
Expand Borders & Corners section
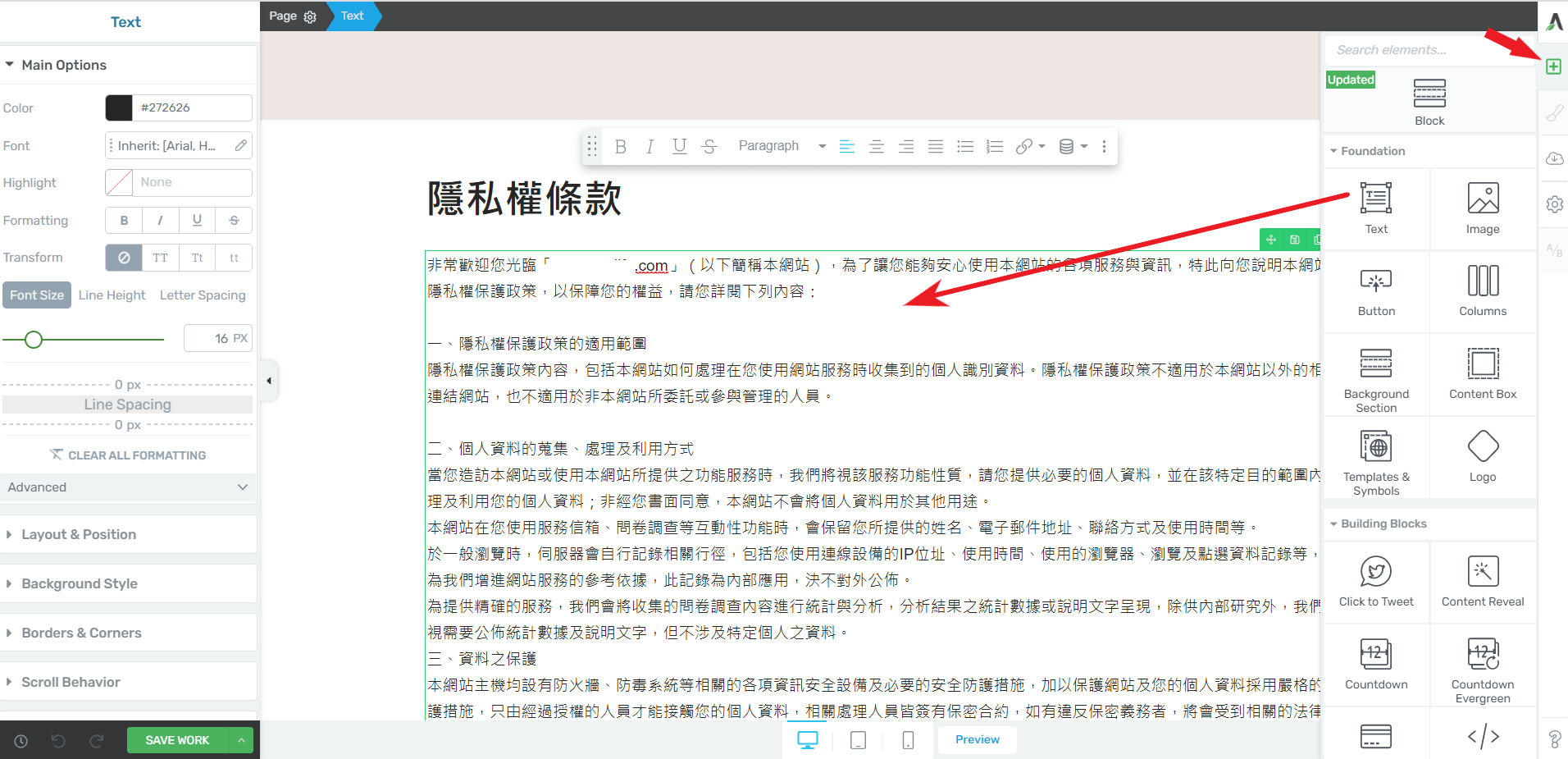click(x=129, y=633)
